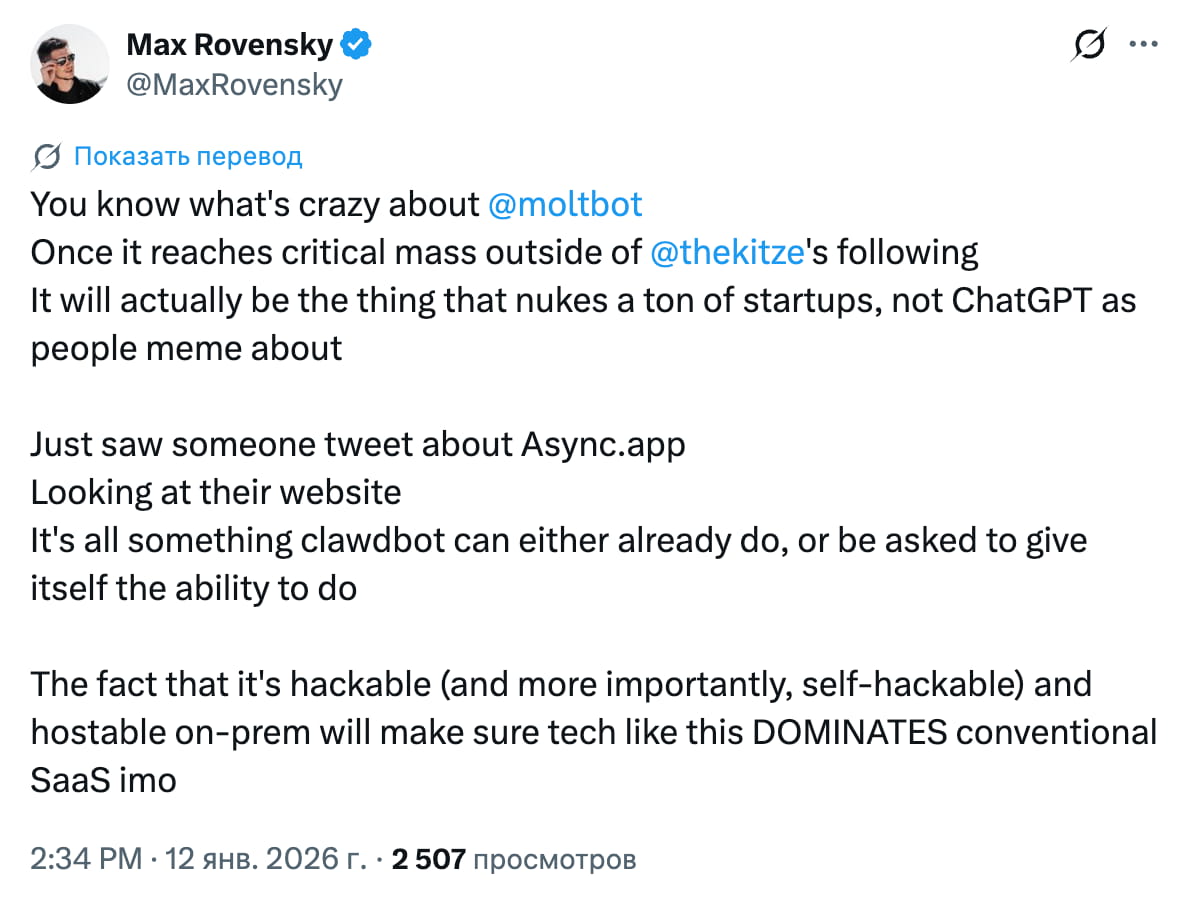Viewport: 1192px width, 912px height.
Task: Open the @thekitze mention
Action: pyautogui.click(x=727, y=252)
